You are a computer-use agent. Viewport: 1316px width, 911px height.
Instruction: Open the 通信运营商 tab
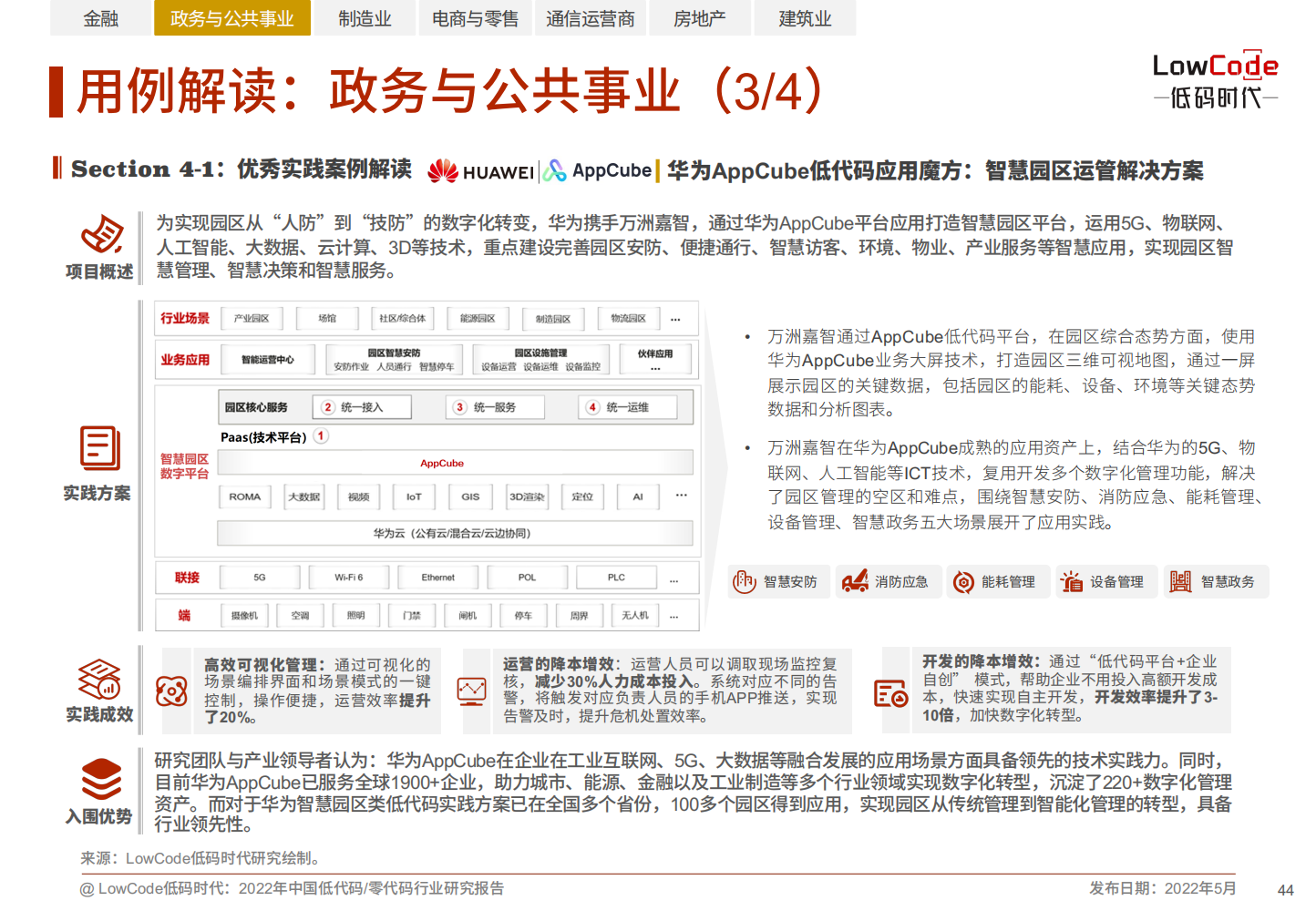pyautogui.click(x=591, y=18)
